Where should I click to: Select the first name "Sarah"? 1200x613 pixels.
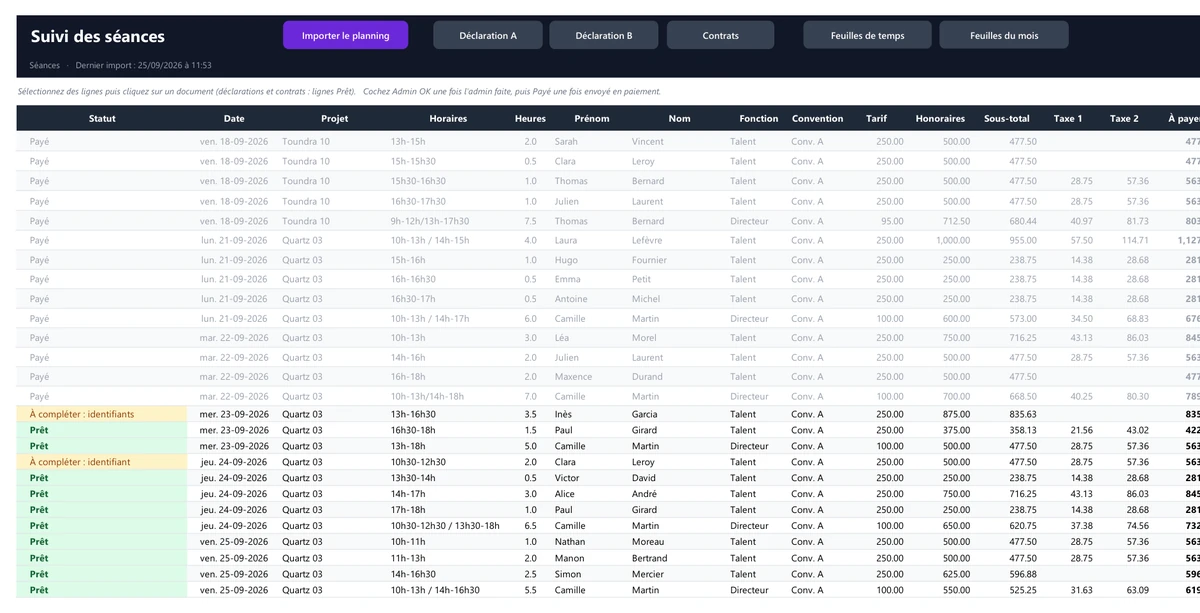click(567, 142)
